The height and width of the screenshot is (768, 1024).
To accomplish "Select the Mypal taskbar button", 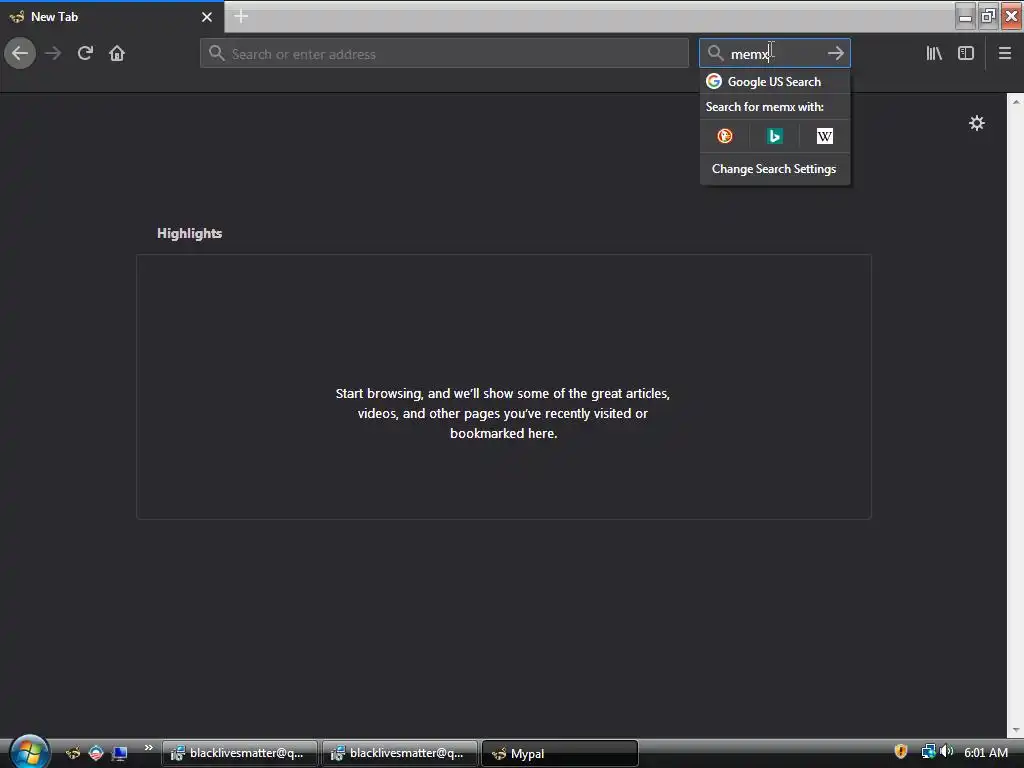I will click(x=560, y=754).
